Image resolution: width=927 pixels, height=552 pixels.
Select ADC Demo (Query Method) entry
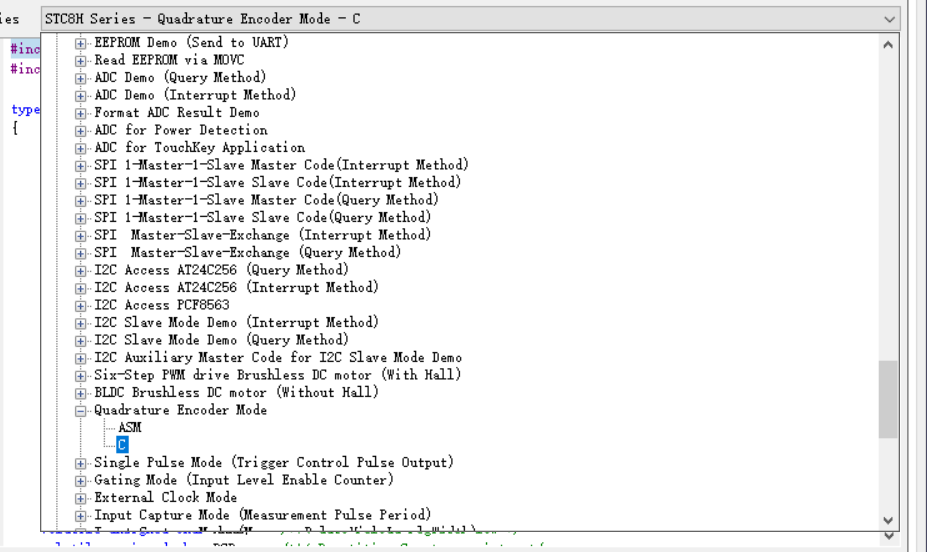[x=180, y=77]
